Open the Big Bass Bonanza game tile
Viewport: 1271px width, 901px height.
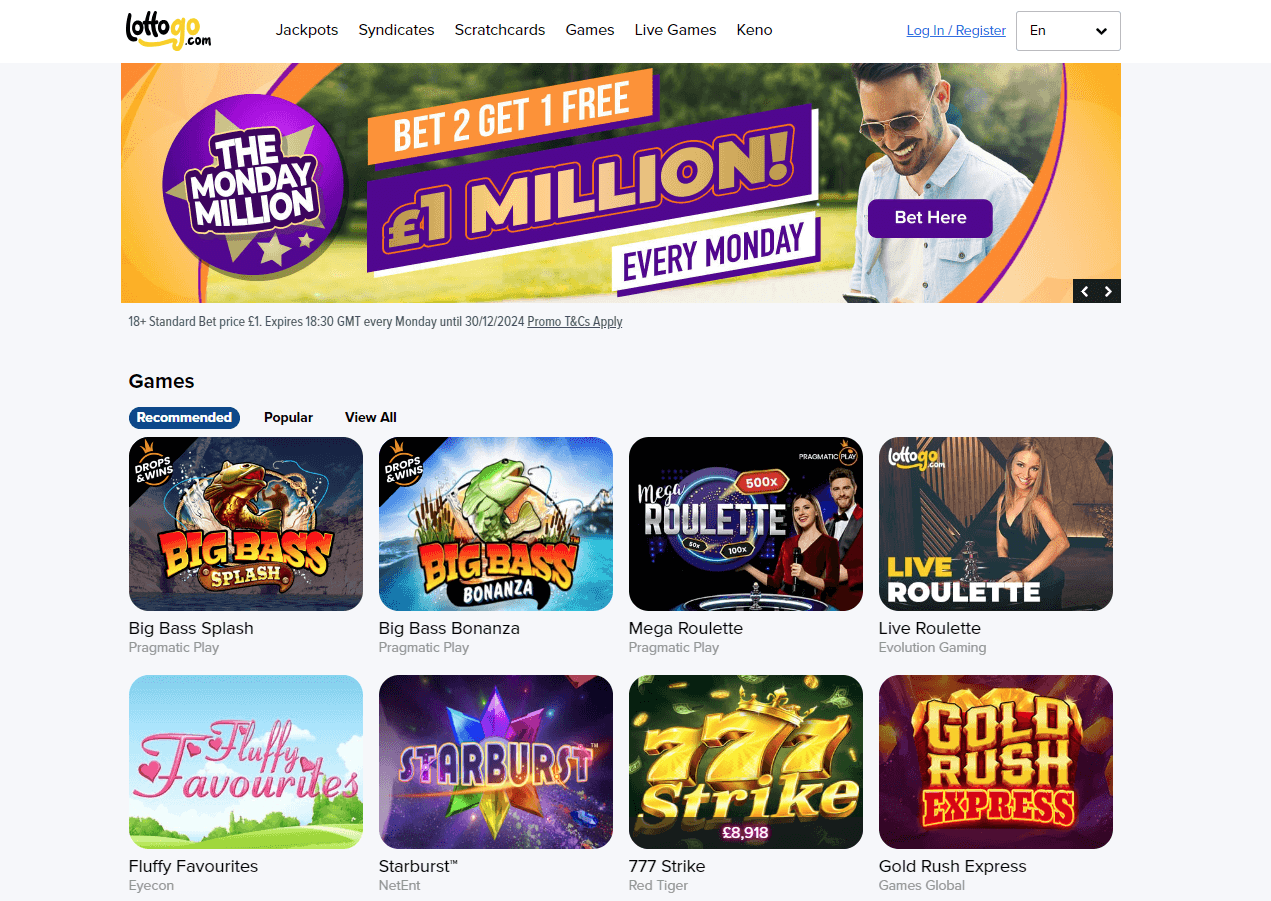click(496, 524)
